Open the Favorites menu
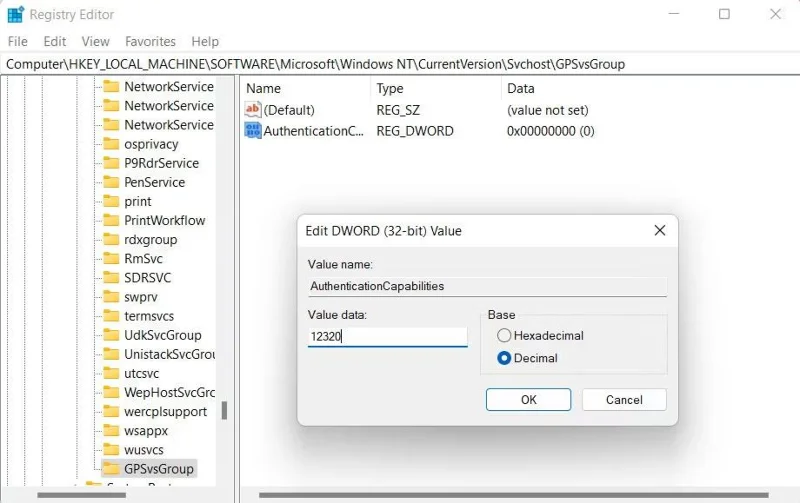This screenshot has width=800, height=503. coord(150,41)
